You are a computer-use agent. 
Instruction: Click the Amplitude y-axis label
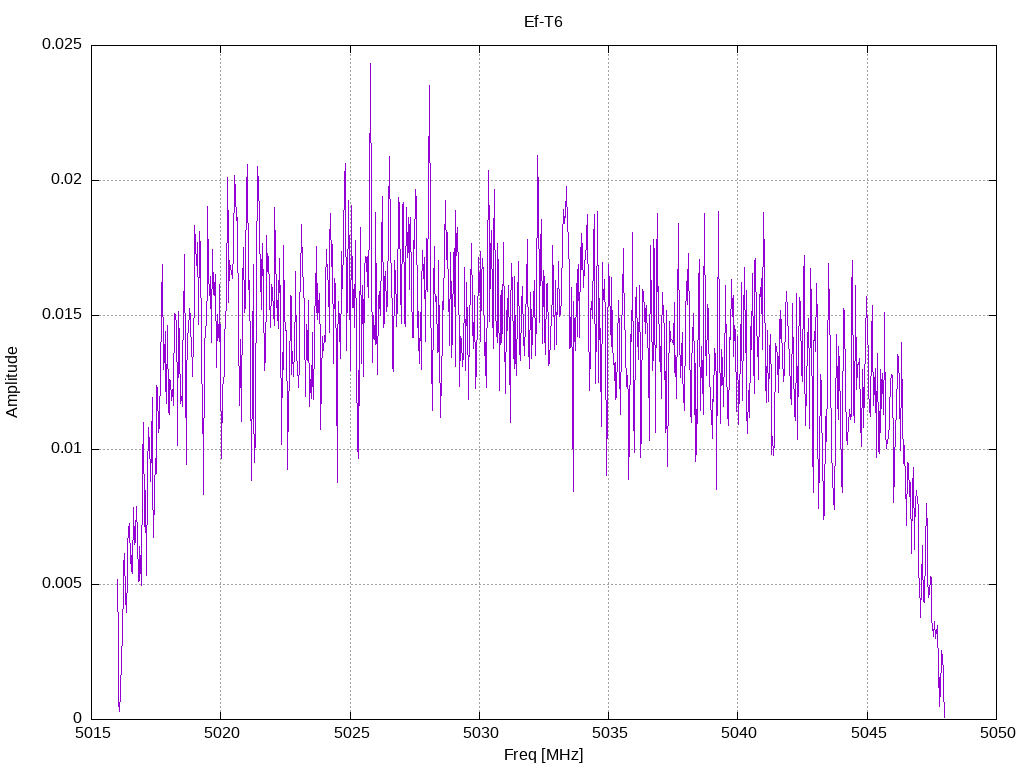click(x=12, y=382)
